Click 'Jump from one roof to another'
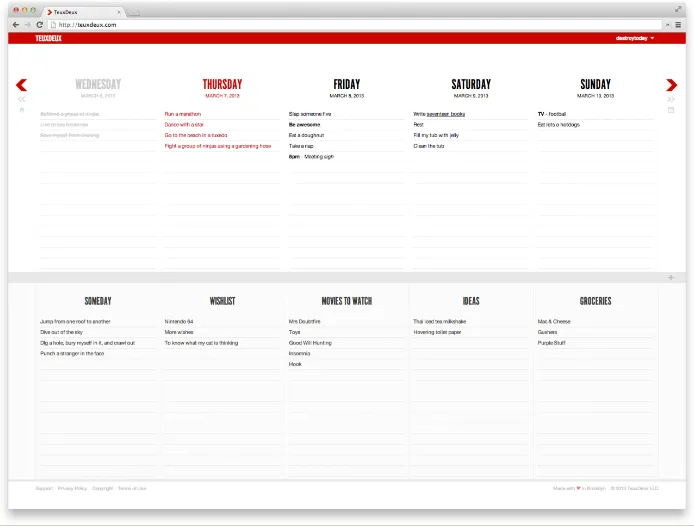Image resolution: width=694 pixels, height=526 pixels. (x=75, y=321)
